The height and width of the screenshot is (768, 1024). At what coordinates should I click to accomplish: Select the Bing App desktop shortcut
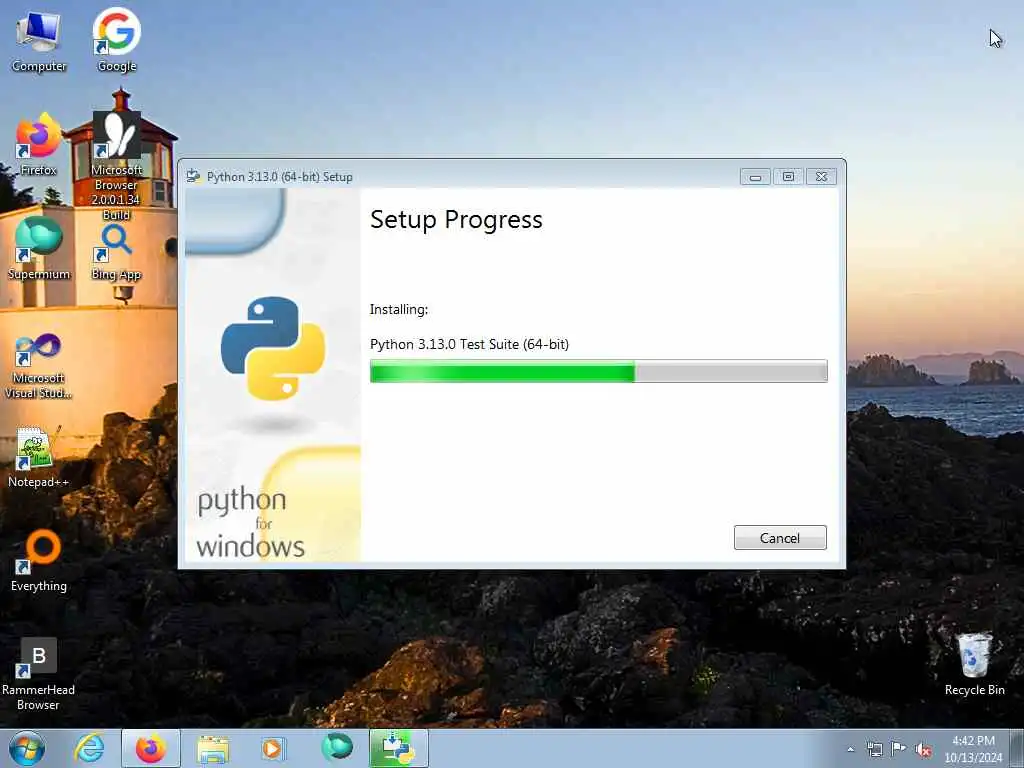pyautogui.click(x=116, y=253)
